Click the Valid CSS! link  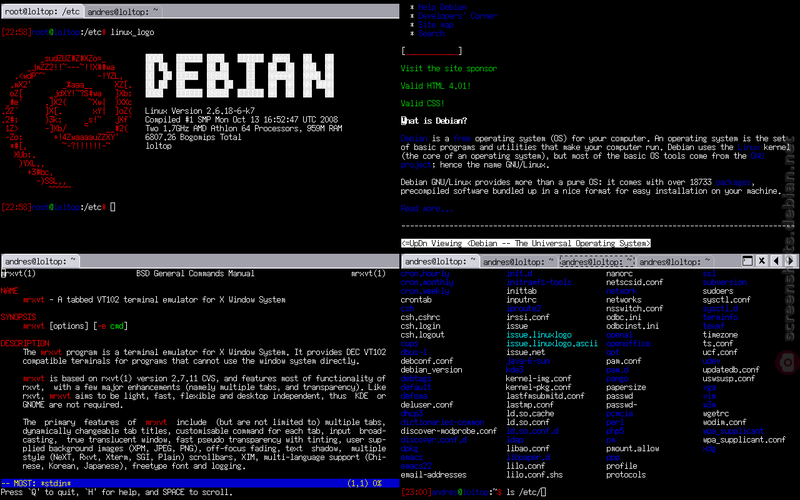point(422,103)
